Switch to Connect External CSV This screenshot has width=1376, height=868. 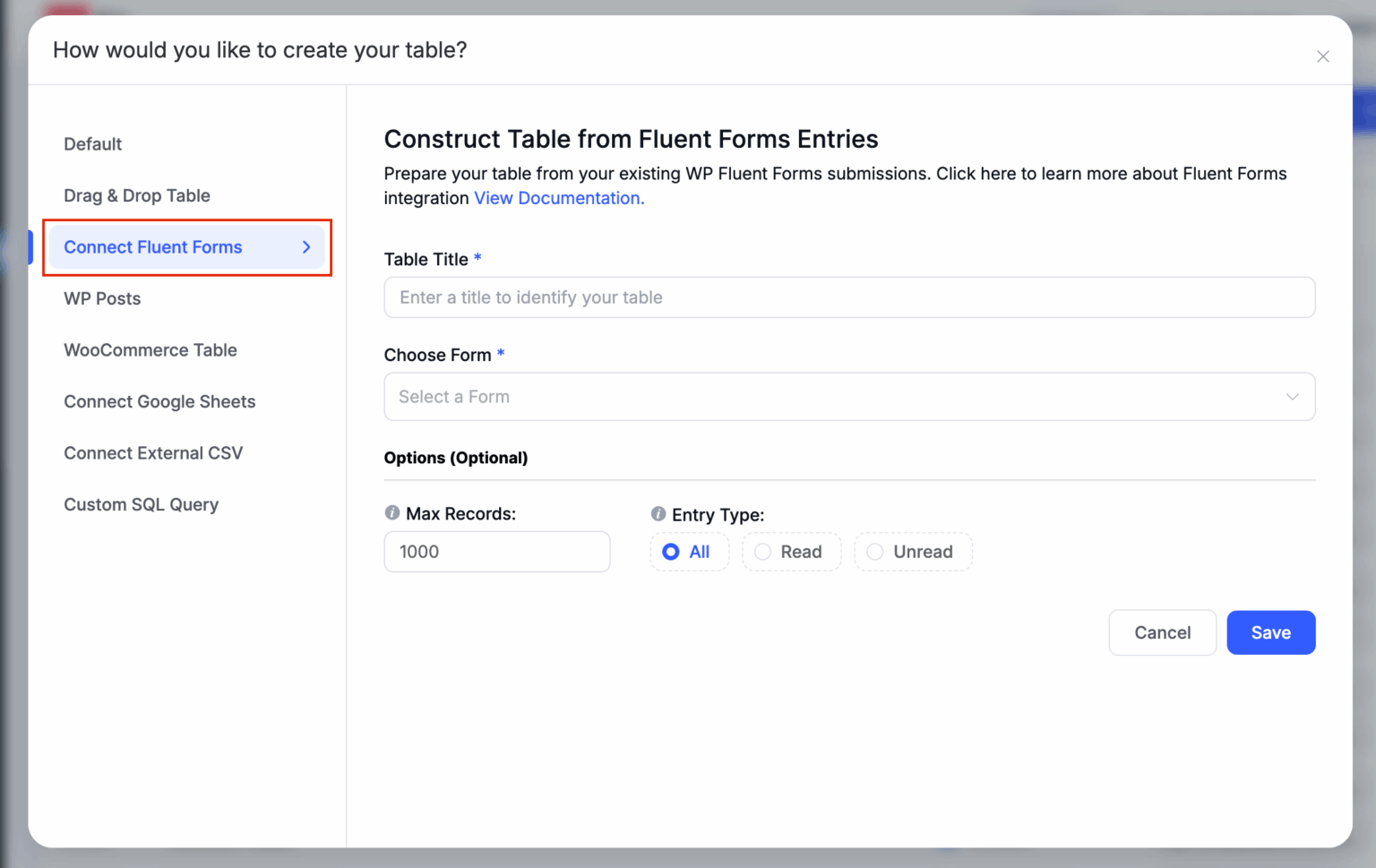pyautogui.click(x=153, y=452)
